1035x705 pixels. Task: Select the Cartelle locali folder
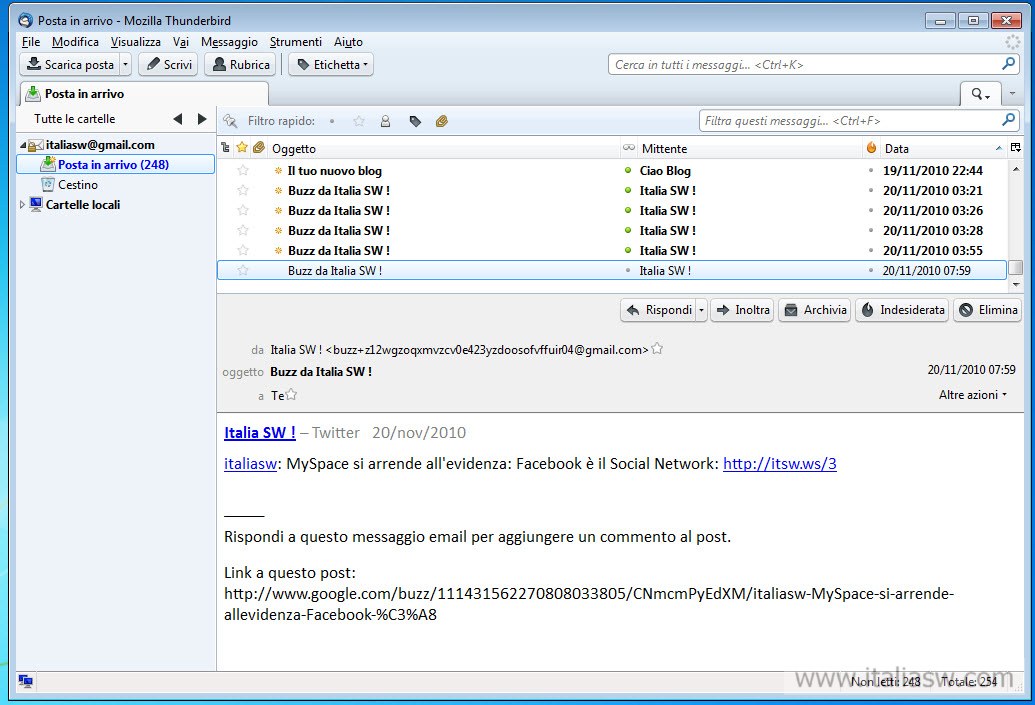(83, 205)
